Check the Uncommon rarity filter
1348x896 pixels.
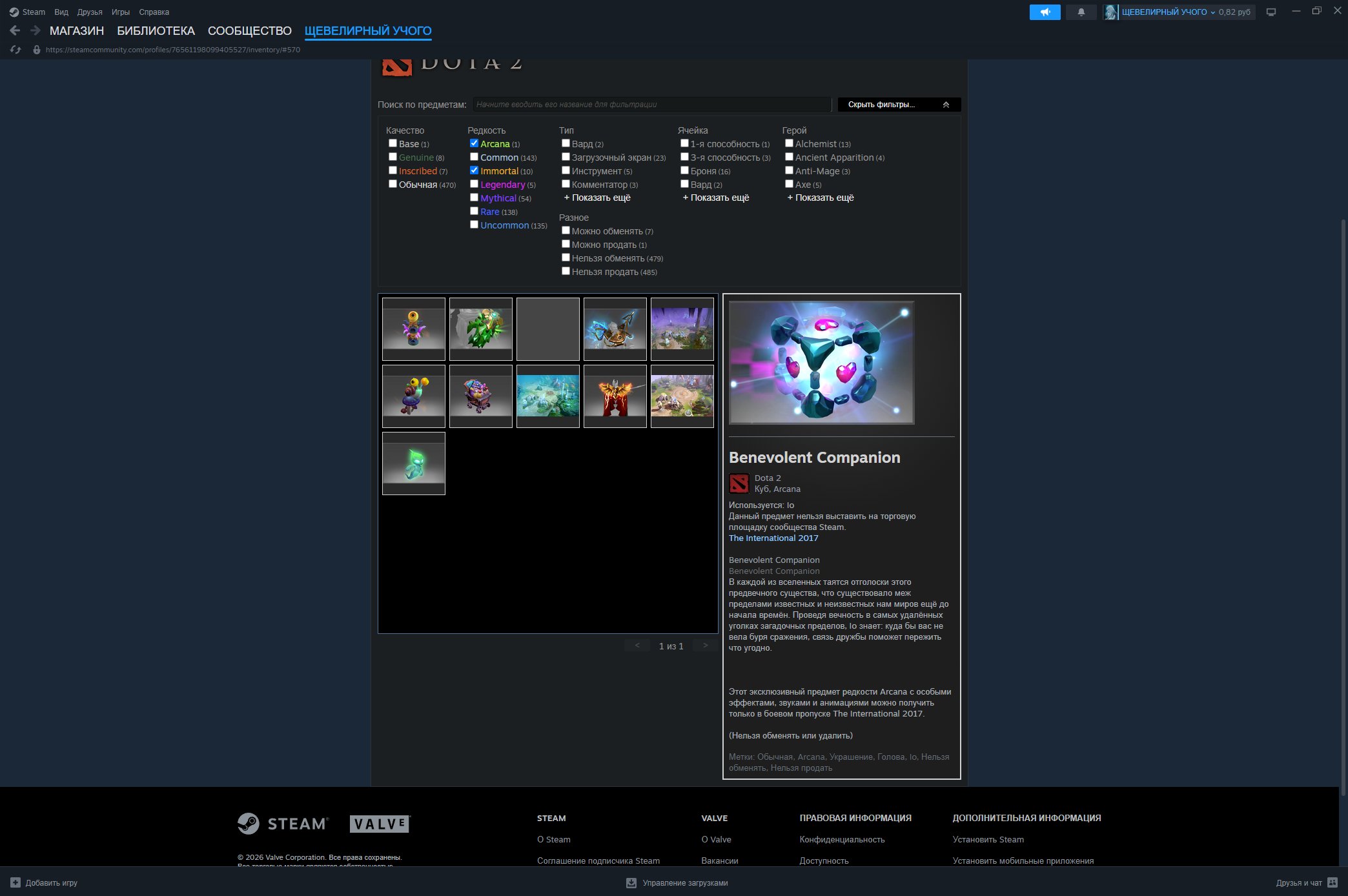point(474,225)
